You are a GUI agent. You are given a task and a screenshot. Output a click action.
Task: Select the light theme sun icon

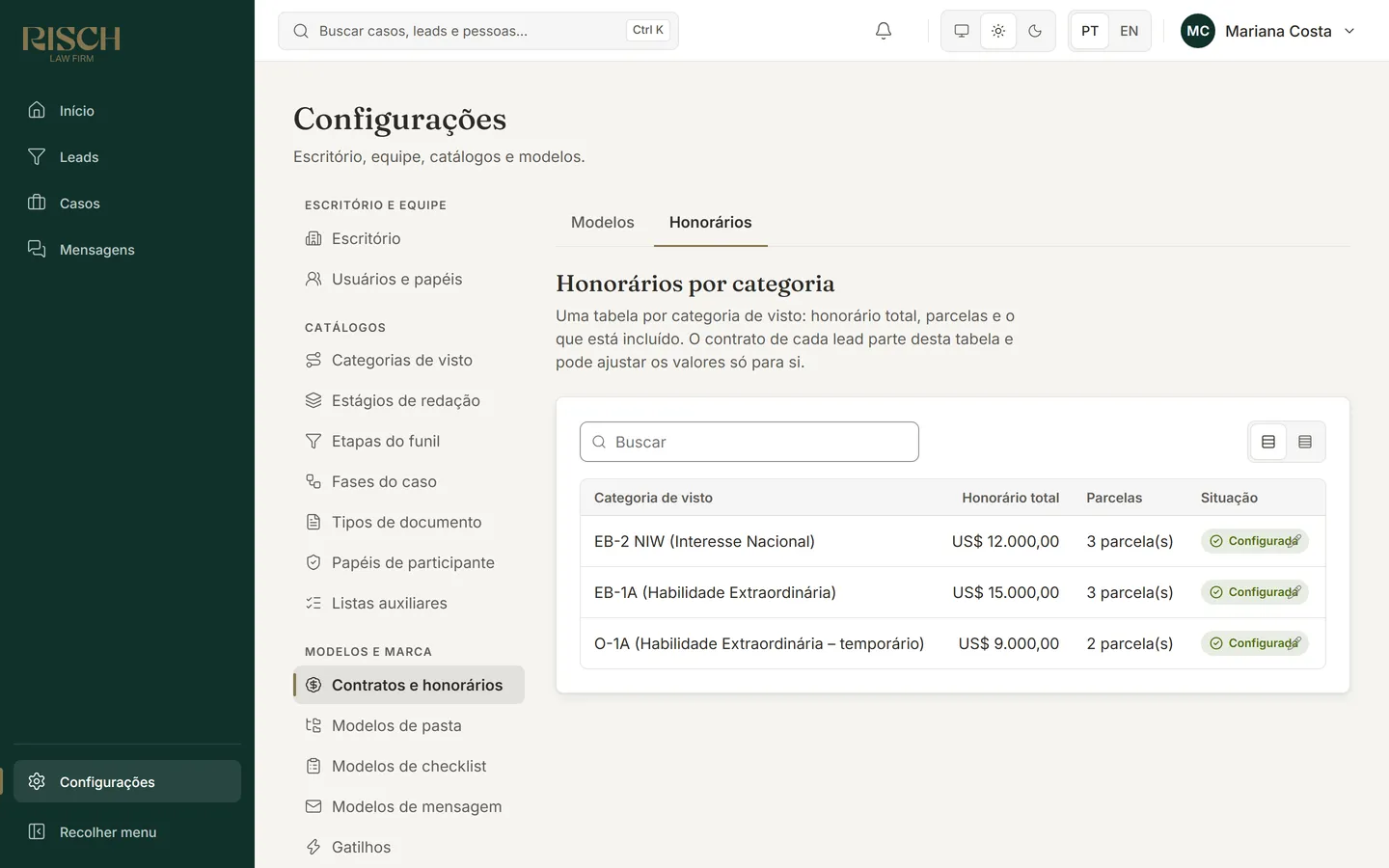coord(998,31)
